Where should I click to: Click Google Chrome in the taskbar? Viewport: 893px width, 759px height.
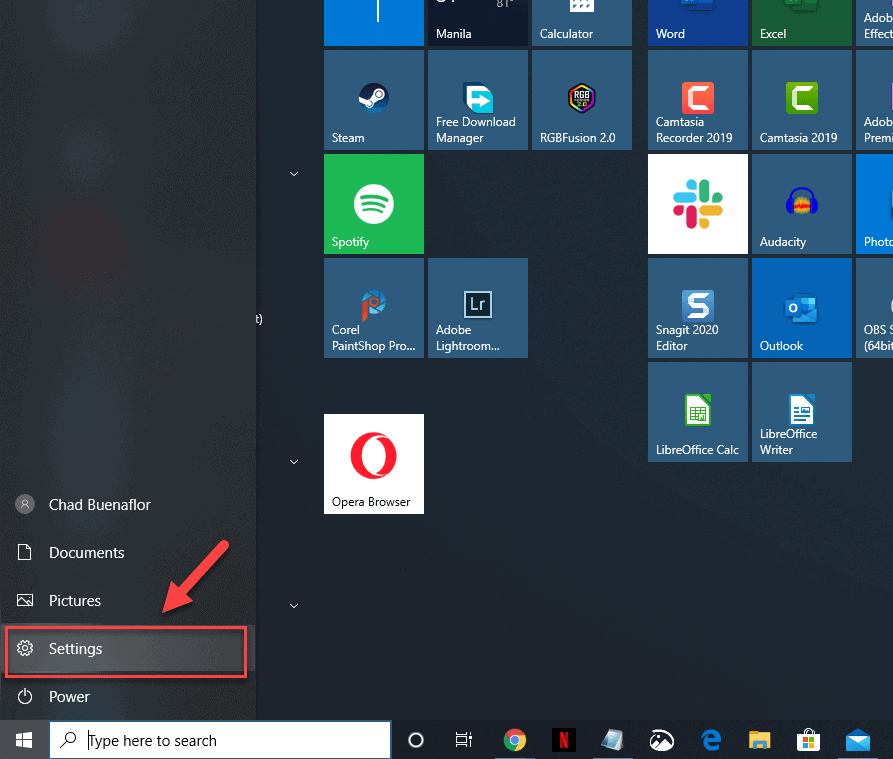[515, 740]
